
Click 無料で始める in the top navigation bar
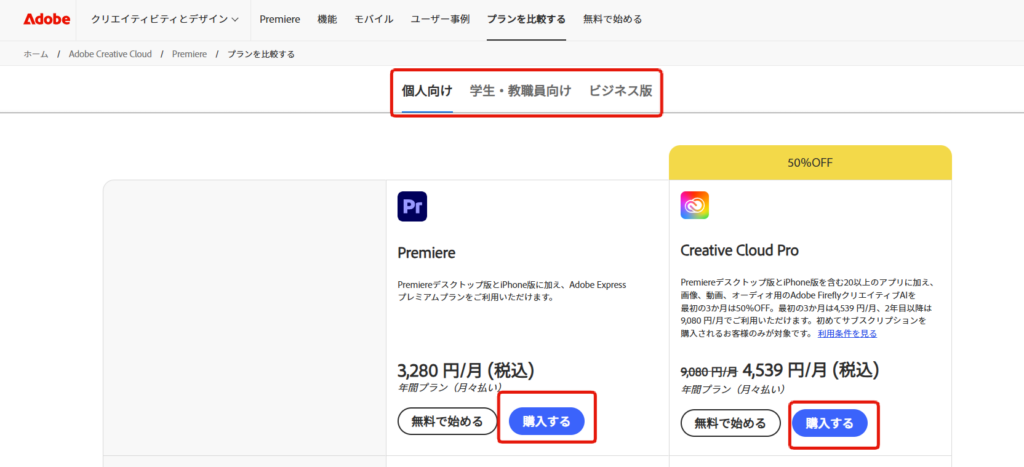612,19
